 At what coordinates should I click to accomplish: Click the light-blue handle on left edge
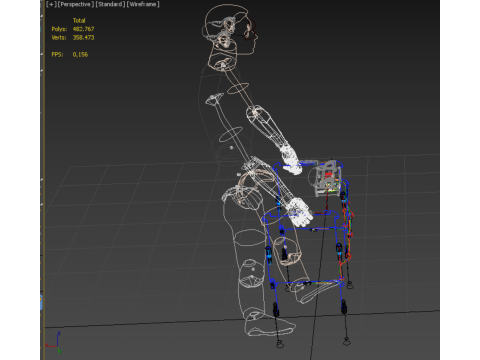point(41,302)
